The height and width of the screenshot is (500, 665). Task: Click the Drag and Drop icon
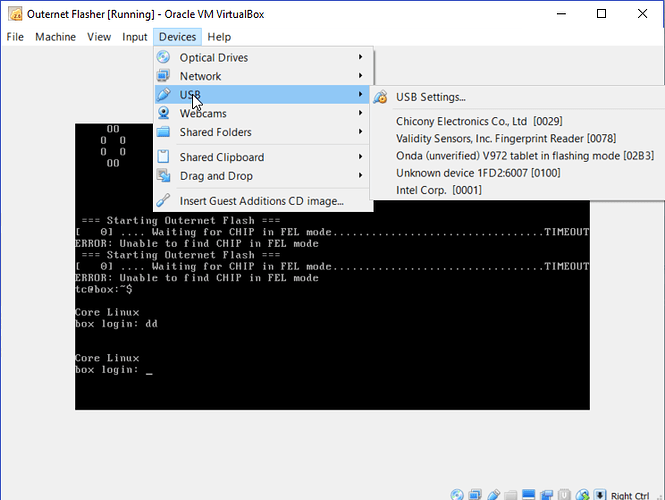point(163,175)
